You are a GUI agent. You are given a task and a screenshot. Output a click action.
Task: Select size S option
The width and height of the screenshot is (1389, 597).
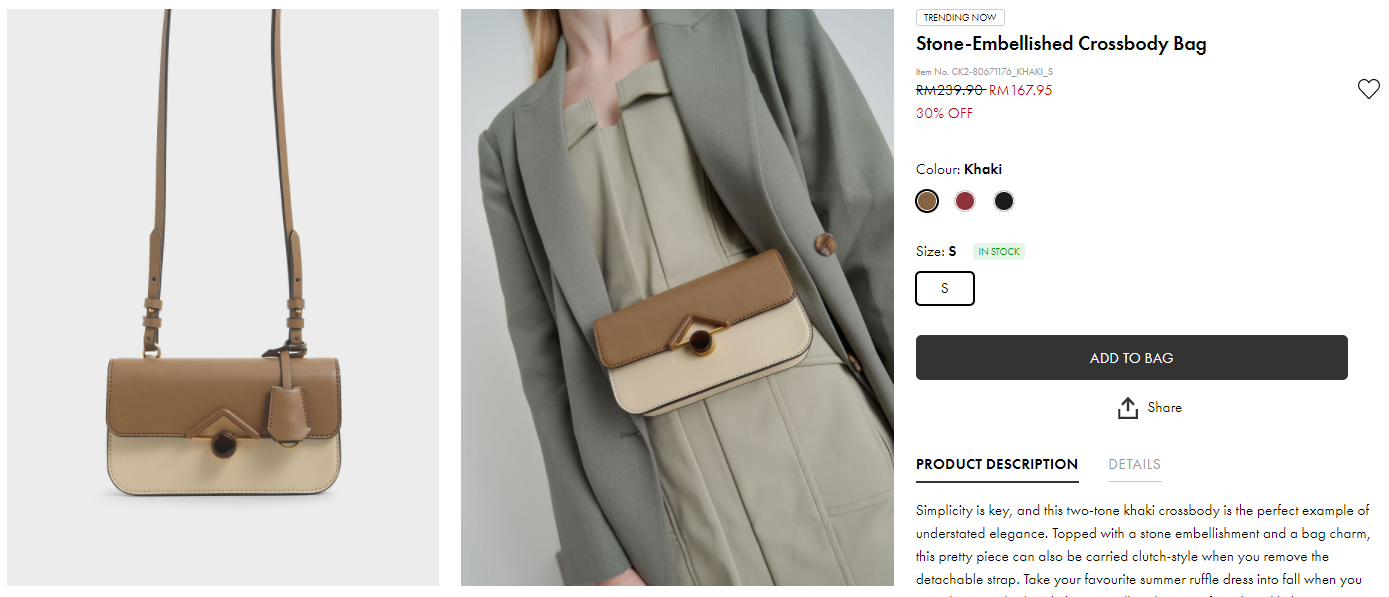[x=945, y=288]
